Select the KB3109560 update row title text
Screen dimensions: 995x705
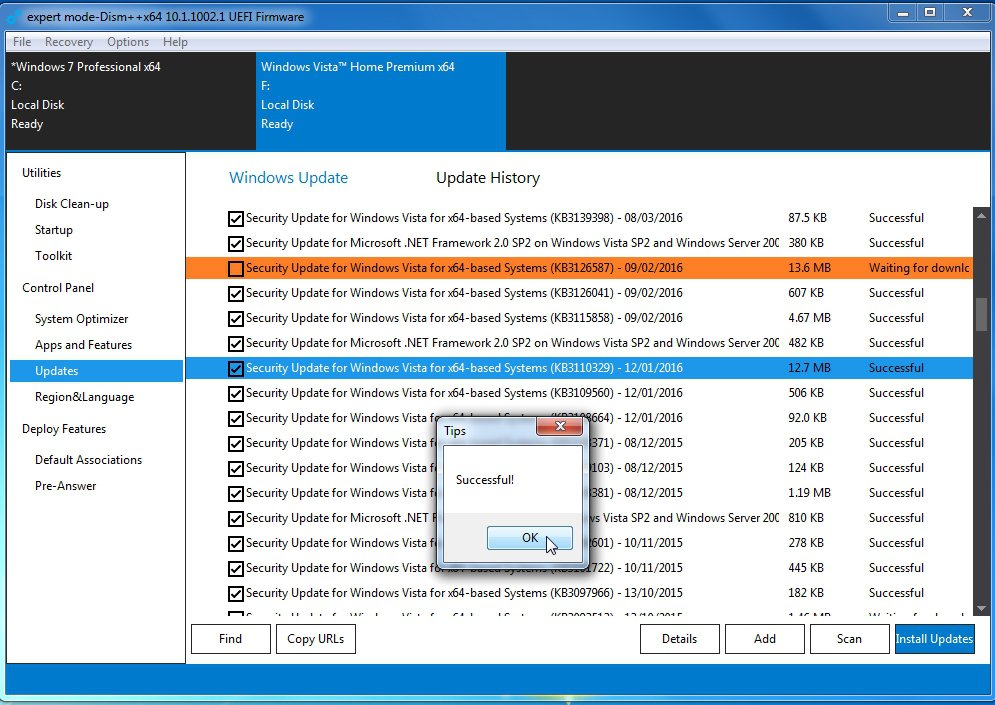(465, 393)
